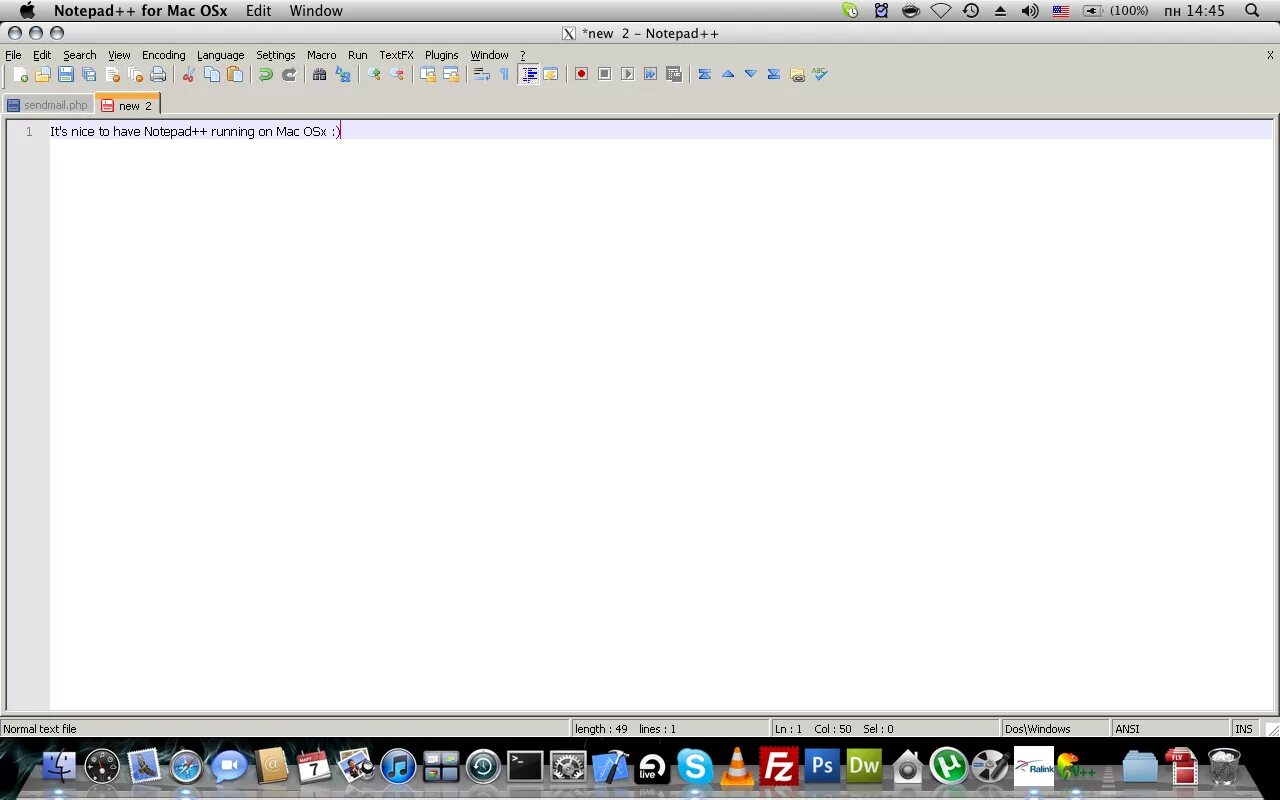Toggle word wrap in the toolbar
The image size is (1280, 800).
(x=481, y=74)
